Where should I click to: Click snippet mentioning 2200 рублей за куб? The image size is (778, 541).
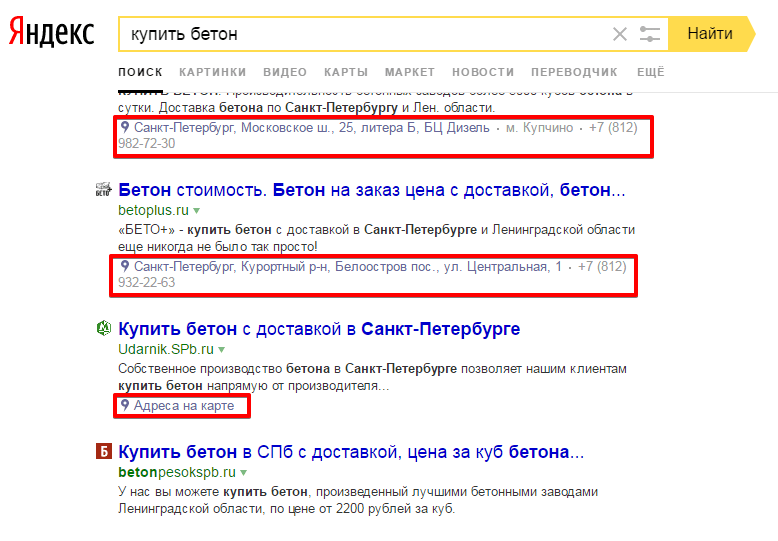[x=358, y=500]
